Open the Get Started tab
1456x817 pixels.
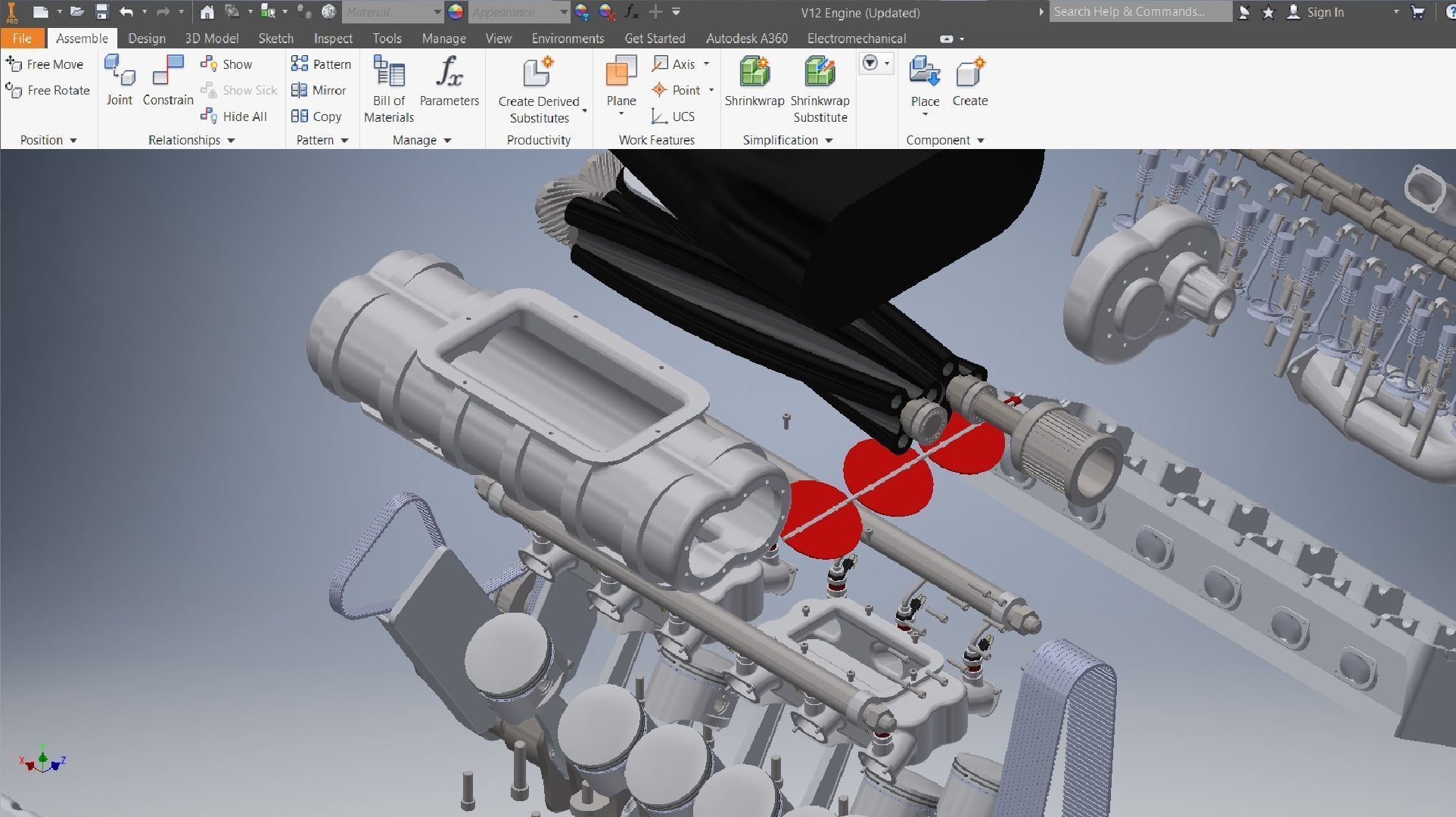(x=655, y=38)
